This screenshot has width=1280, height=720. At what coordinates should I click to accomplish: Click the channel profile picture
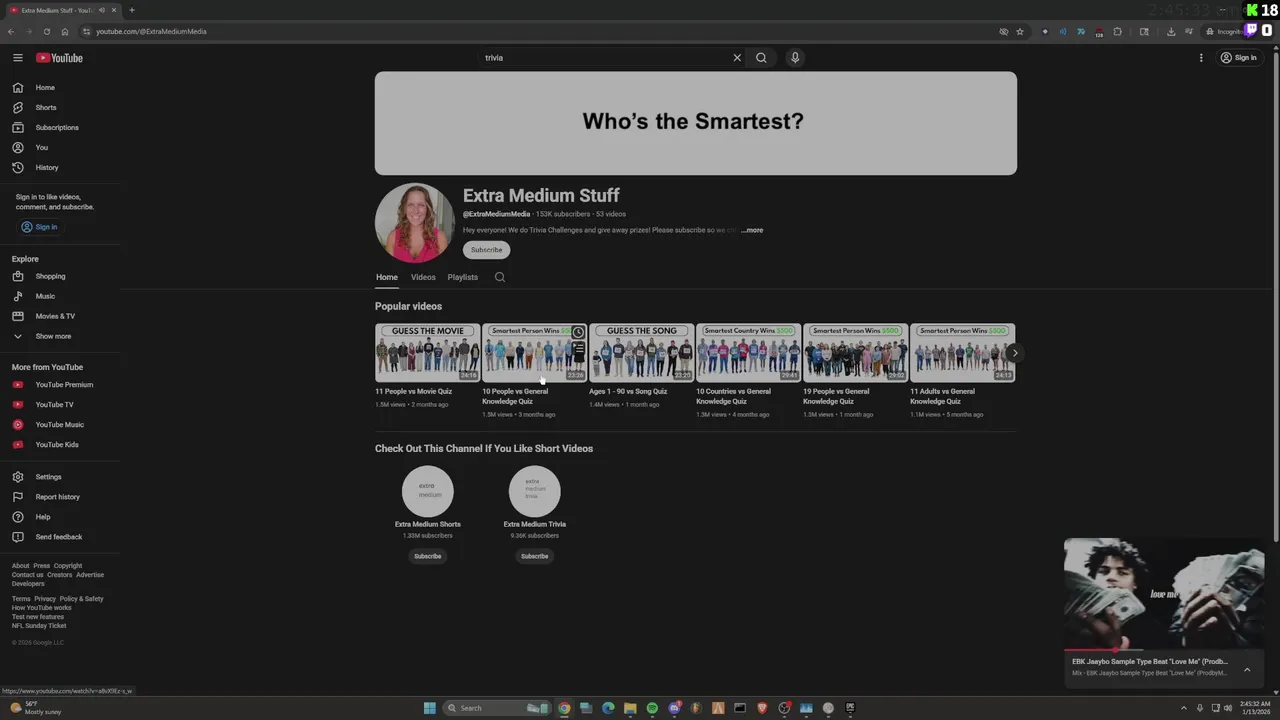pos(414,222)
